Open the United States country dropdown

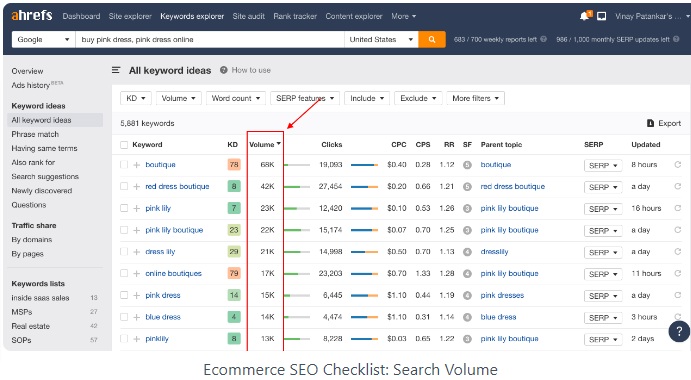click(381, 40)
